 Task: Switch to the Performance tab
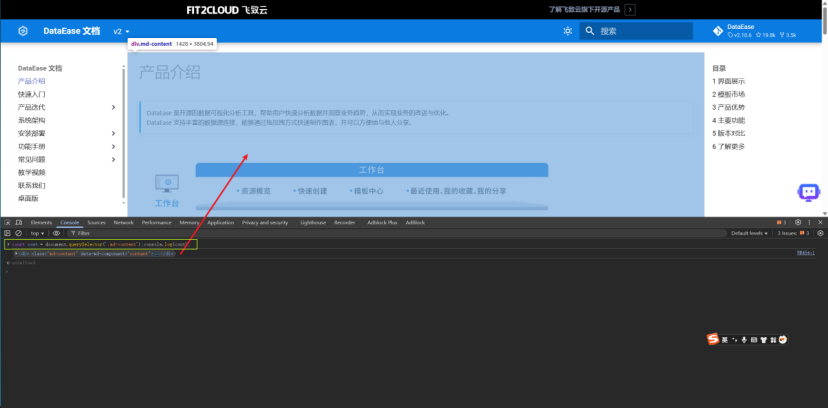click(x=156, y=223)
